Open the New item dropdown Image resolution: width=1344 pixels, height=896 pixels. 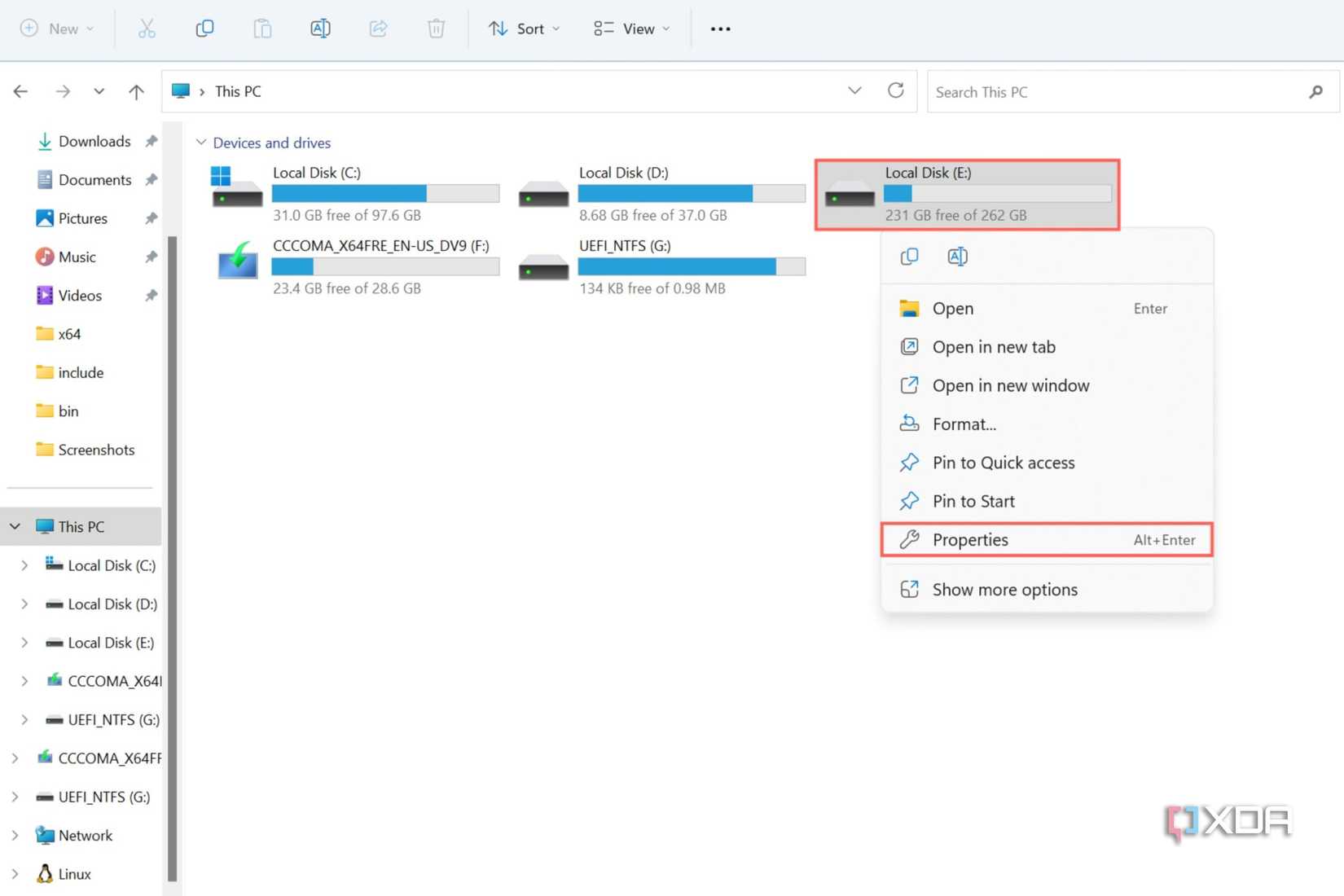(57, 29)
